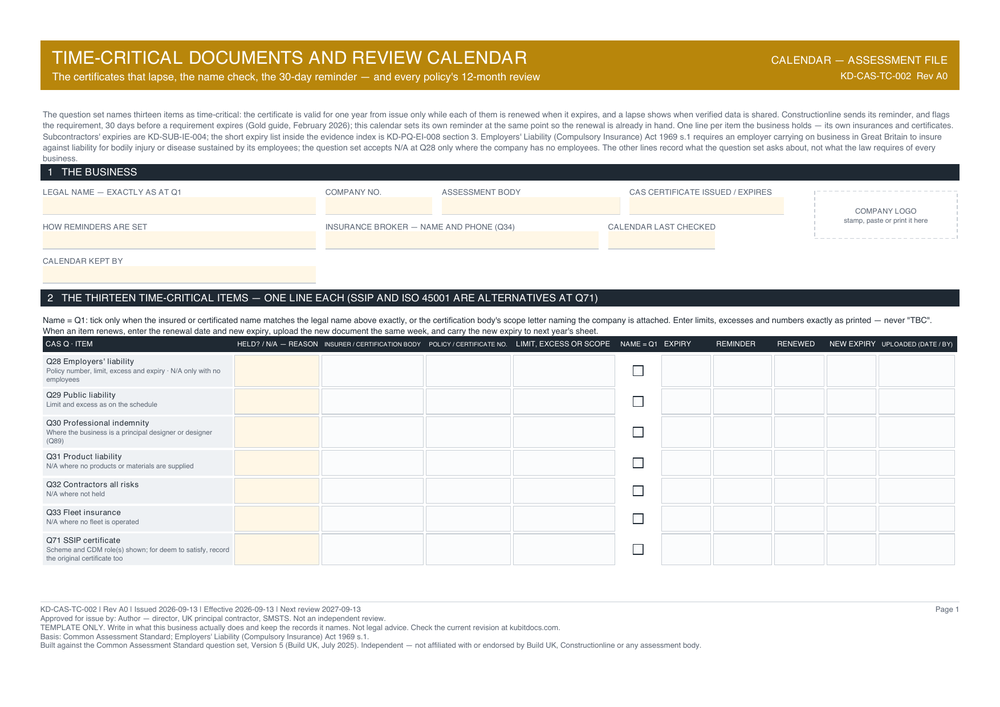The width and height of the screenshot is (1000, 707).
Task: Select the Renewed cell for Q32 Contractors all risks
Action: [x=799, y=491]
